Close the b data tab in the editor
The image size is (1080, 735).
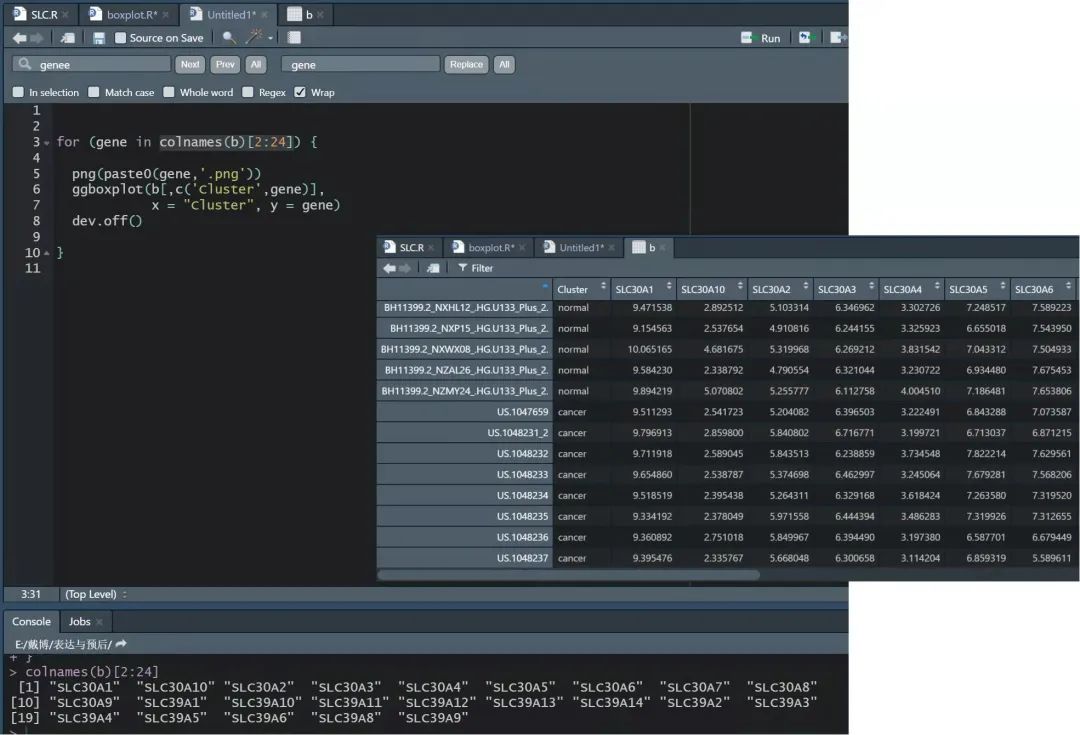click(x=320, y=14)
